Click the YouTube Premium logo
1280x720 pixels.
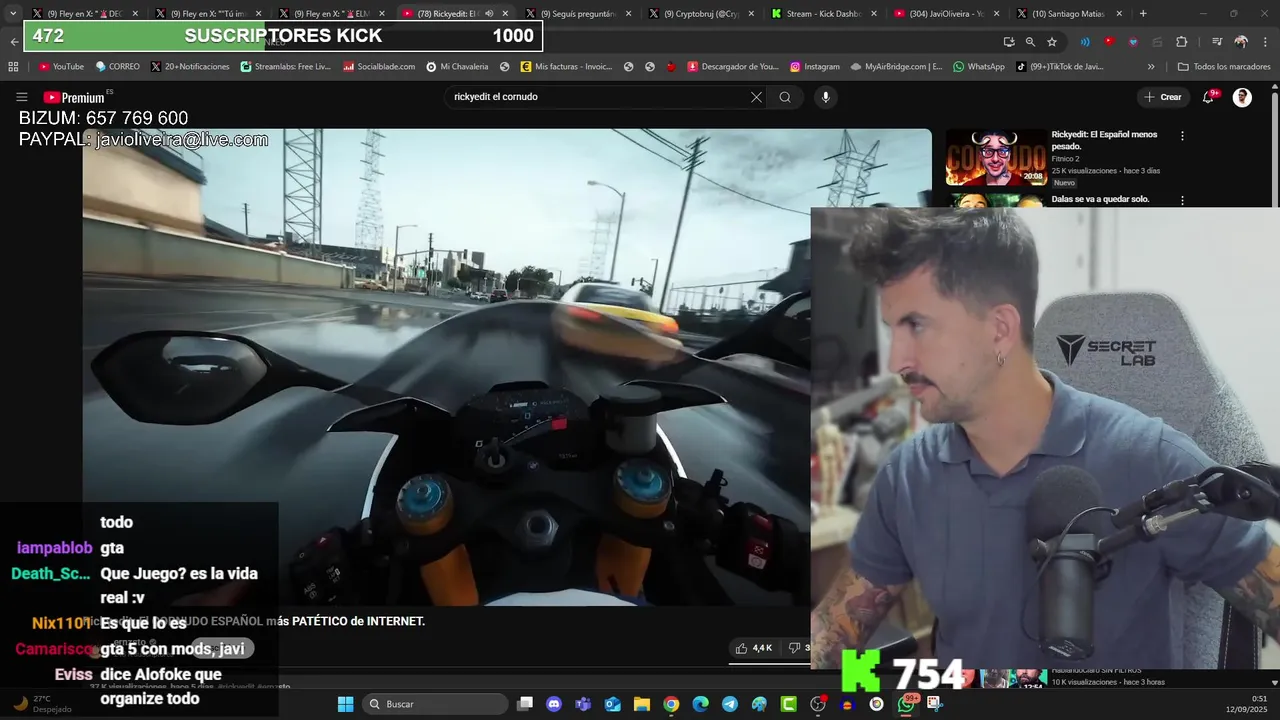74,97
